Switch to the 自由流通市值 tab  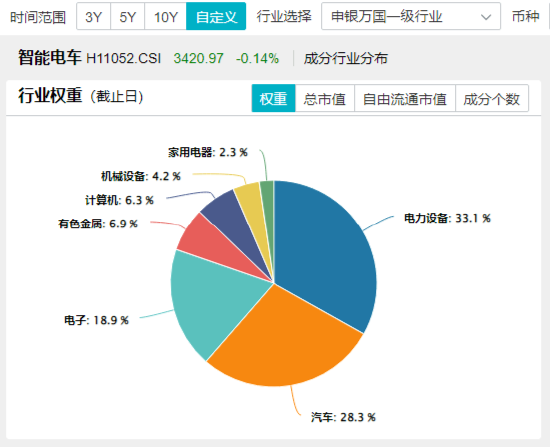[x=405, y=99]
